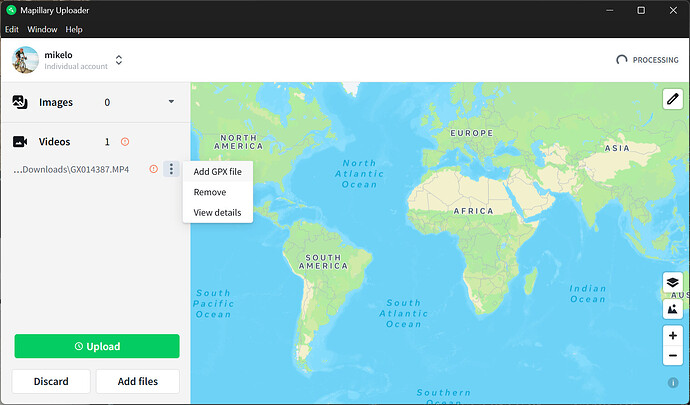Click the imagery coverage icon on map
The width and height of the screenshot is (690, 405).
pos(672,309)
